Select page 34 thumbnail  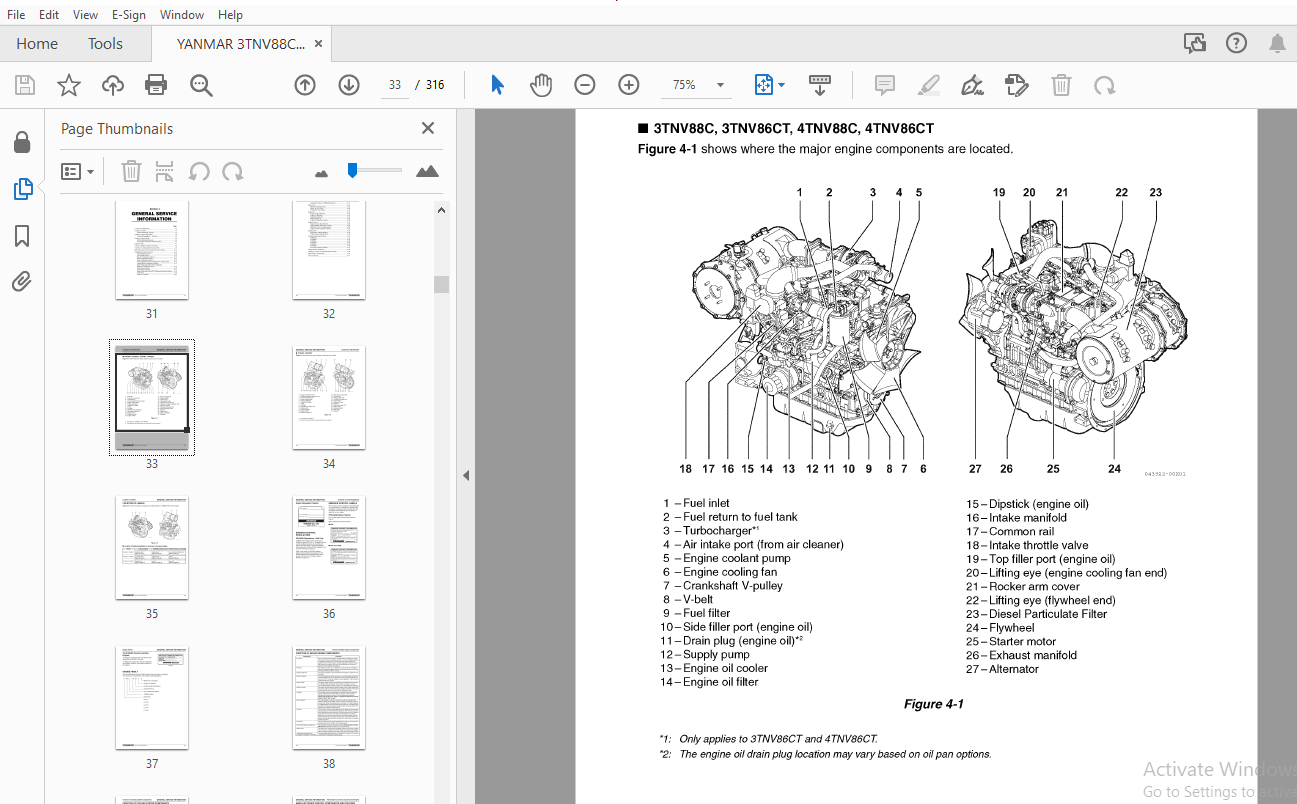coord(329,398)
